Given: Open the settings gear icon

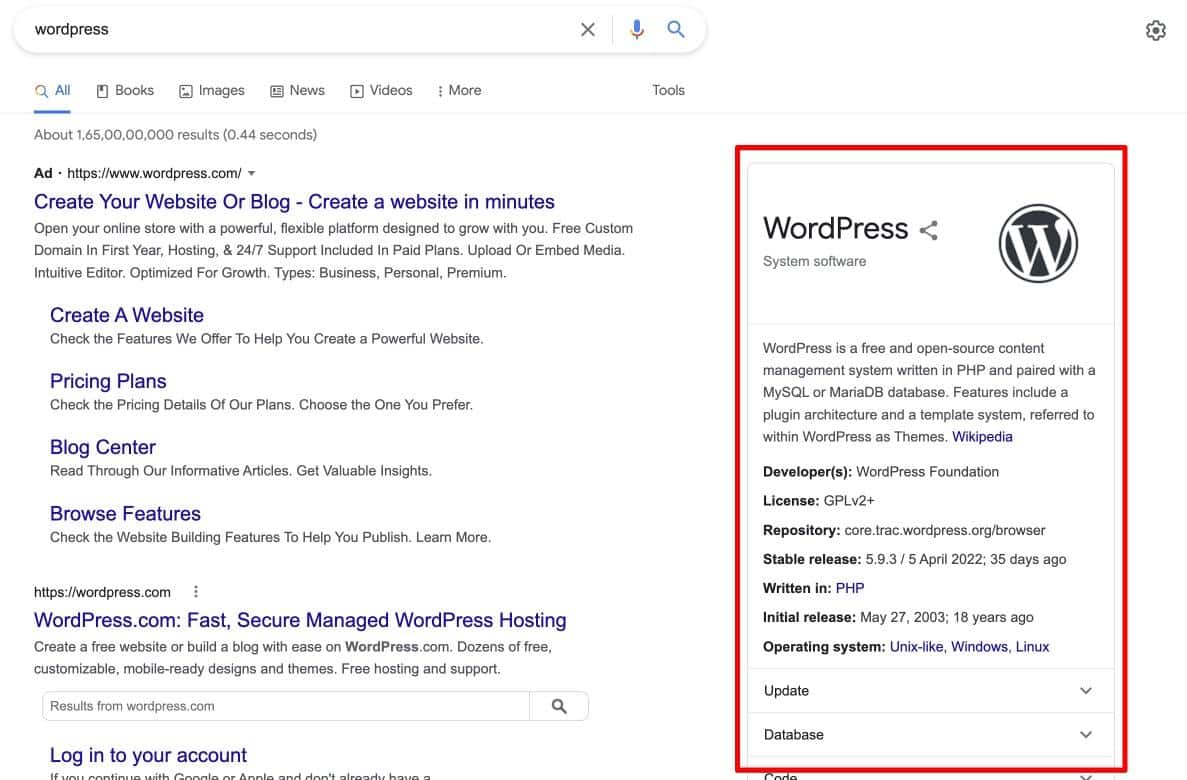Looking at the screenshot, I should tap(1155, 31).
